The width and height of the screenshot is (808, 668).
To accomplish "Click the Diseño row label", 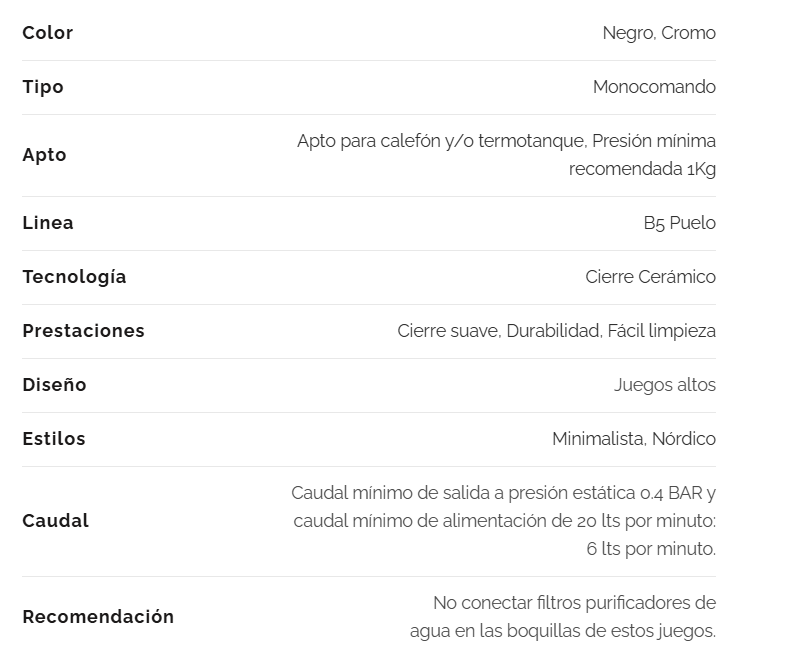I will click(54, 385).
